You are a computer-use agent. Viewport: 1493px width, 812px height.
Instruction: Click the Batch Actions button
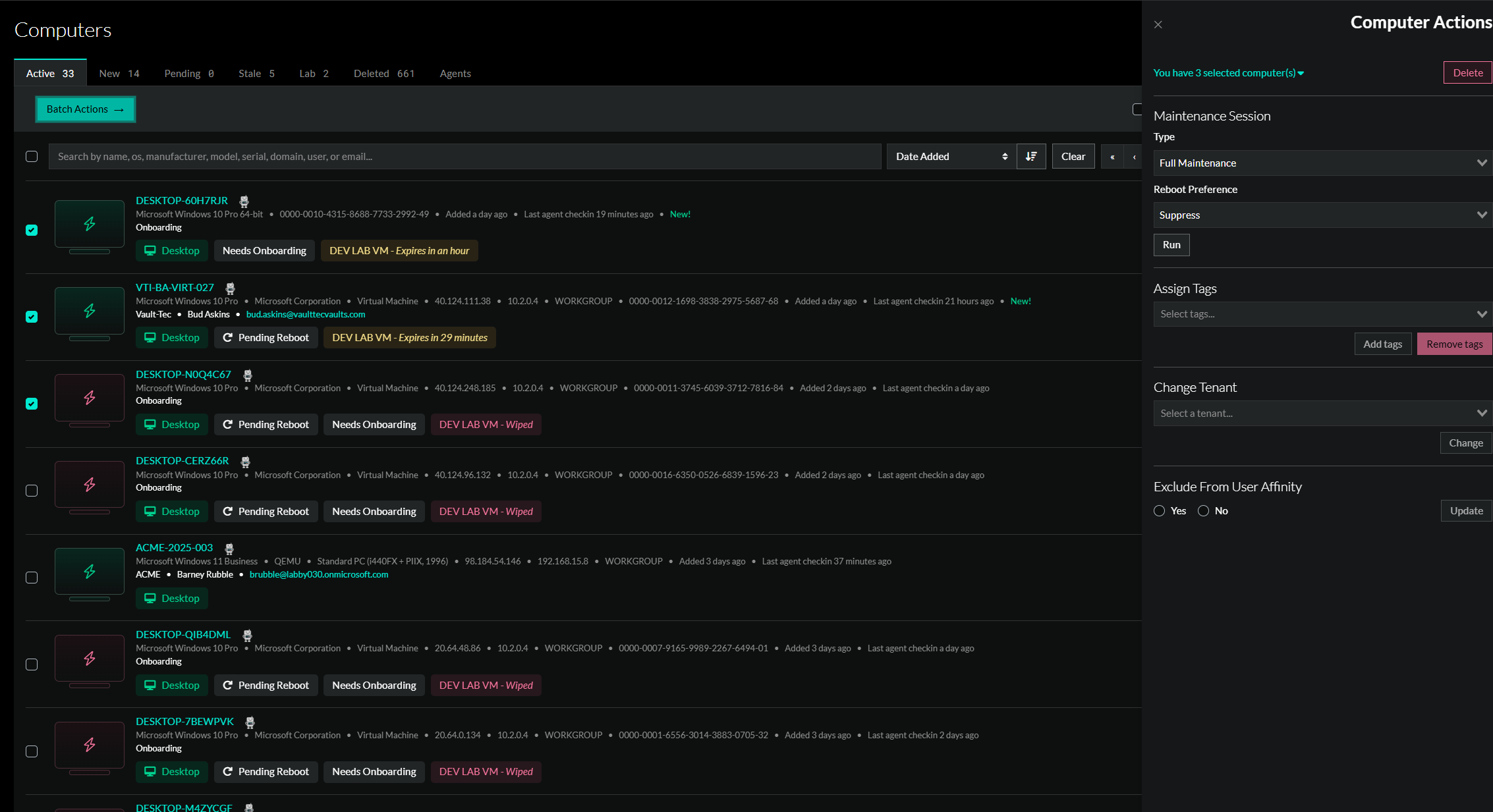pyautogui.click(x=86, y=109)
